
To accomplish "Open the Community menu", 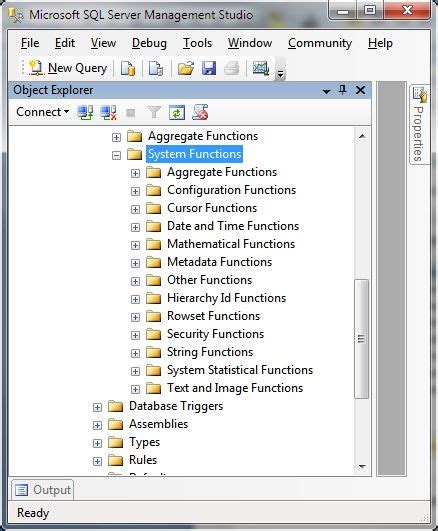I will (x=320, y=43).
